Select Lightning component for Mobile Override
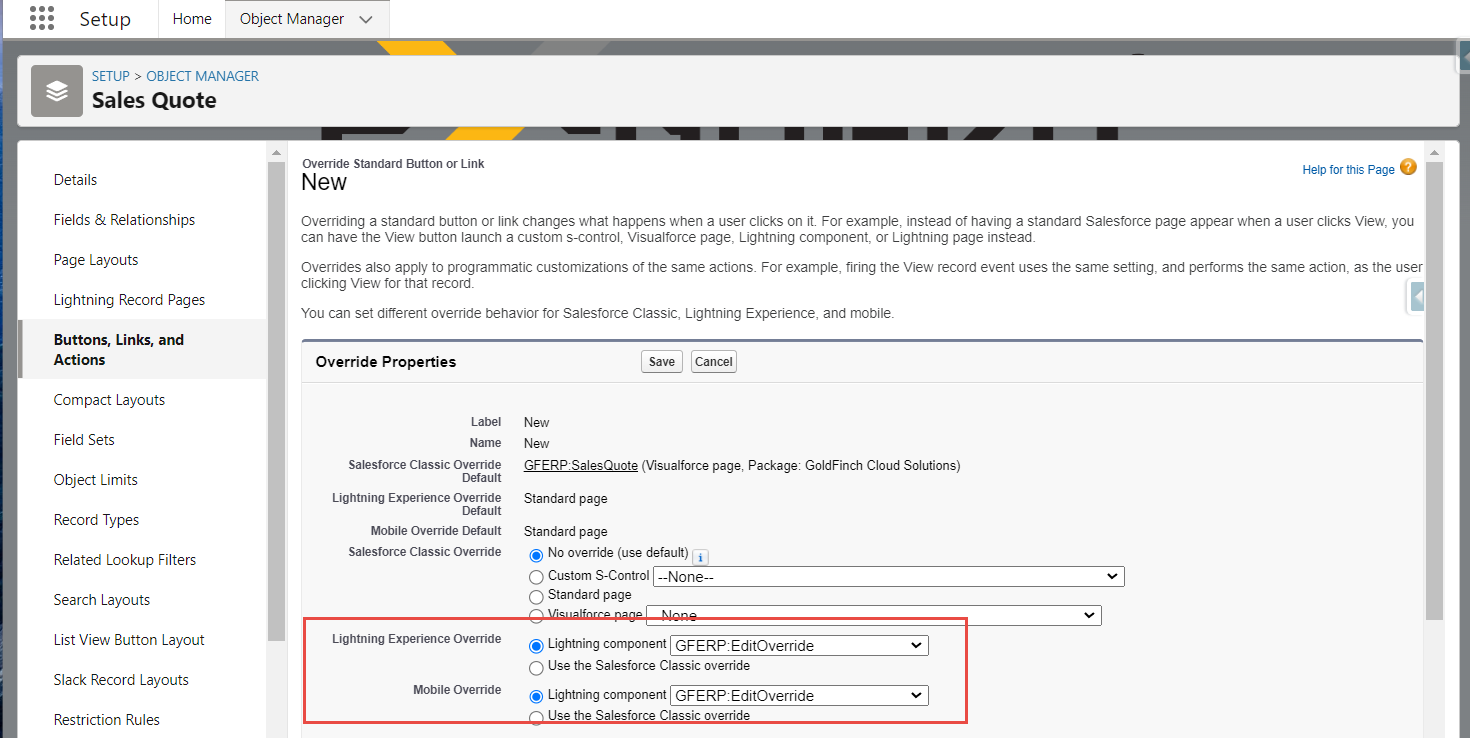 point(536,696)
